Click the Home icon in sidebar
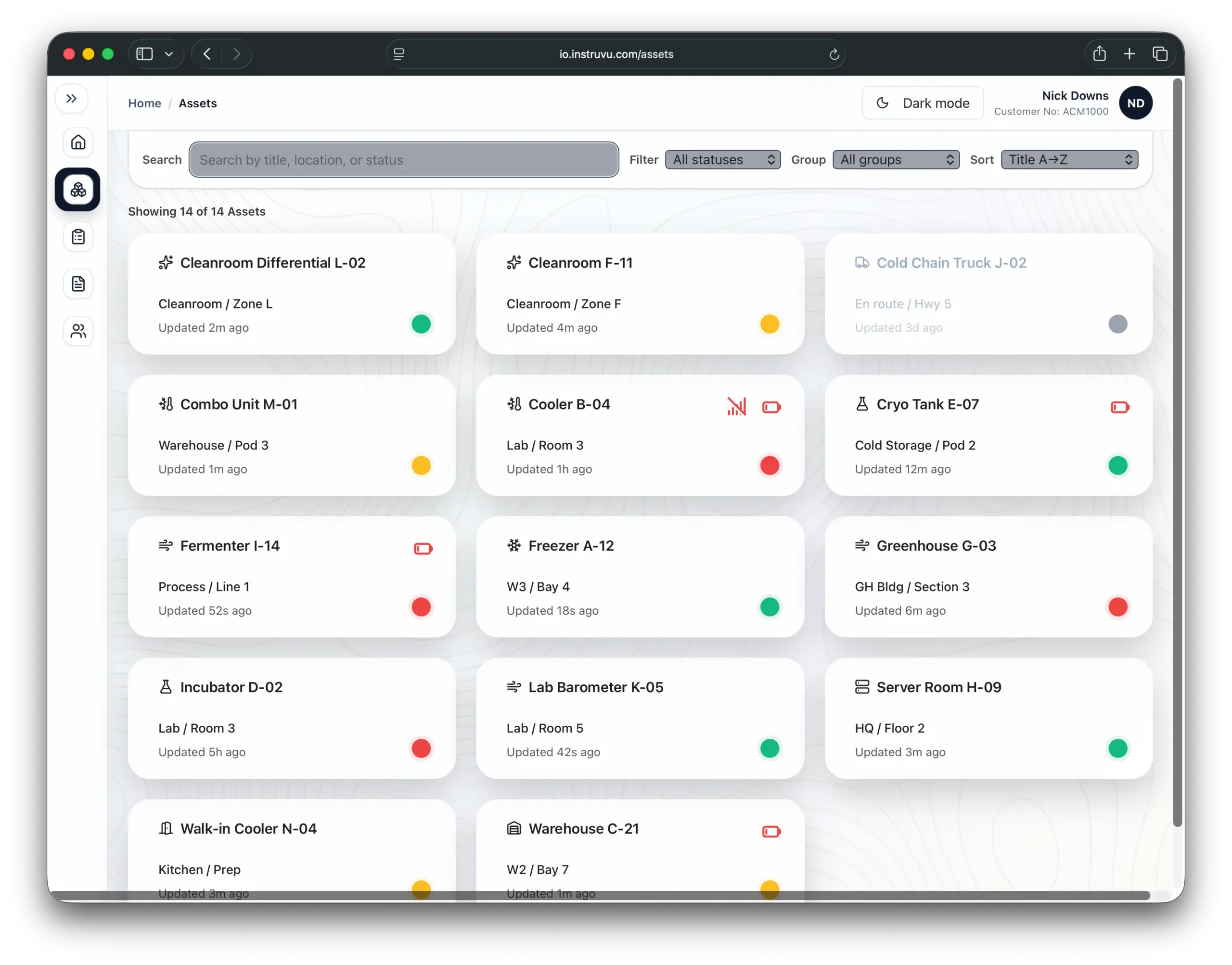Image resolution: width=1232 pixels, height=965 pixels. pos(78,142)
